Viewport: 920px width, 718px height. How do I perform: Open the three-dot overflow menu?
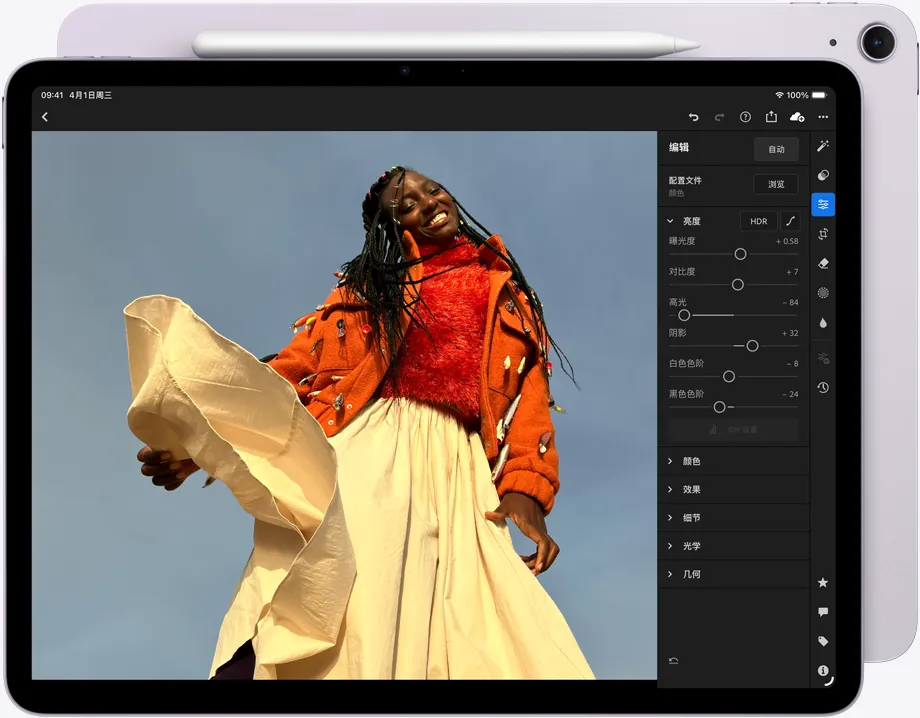click(x=823, y=117)
